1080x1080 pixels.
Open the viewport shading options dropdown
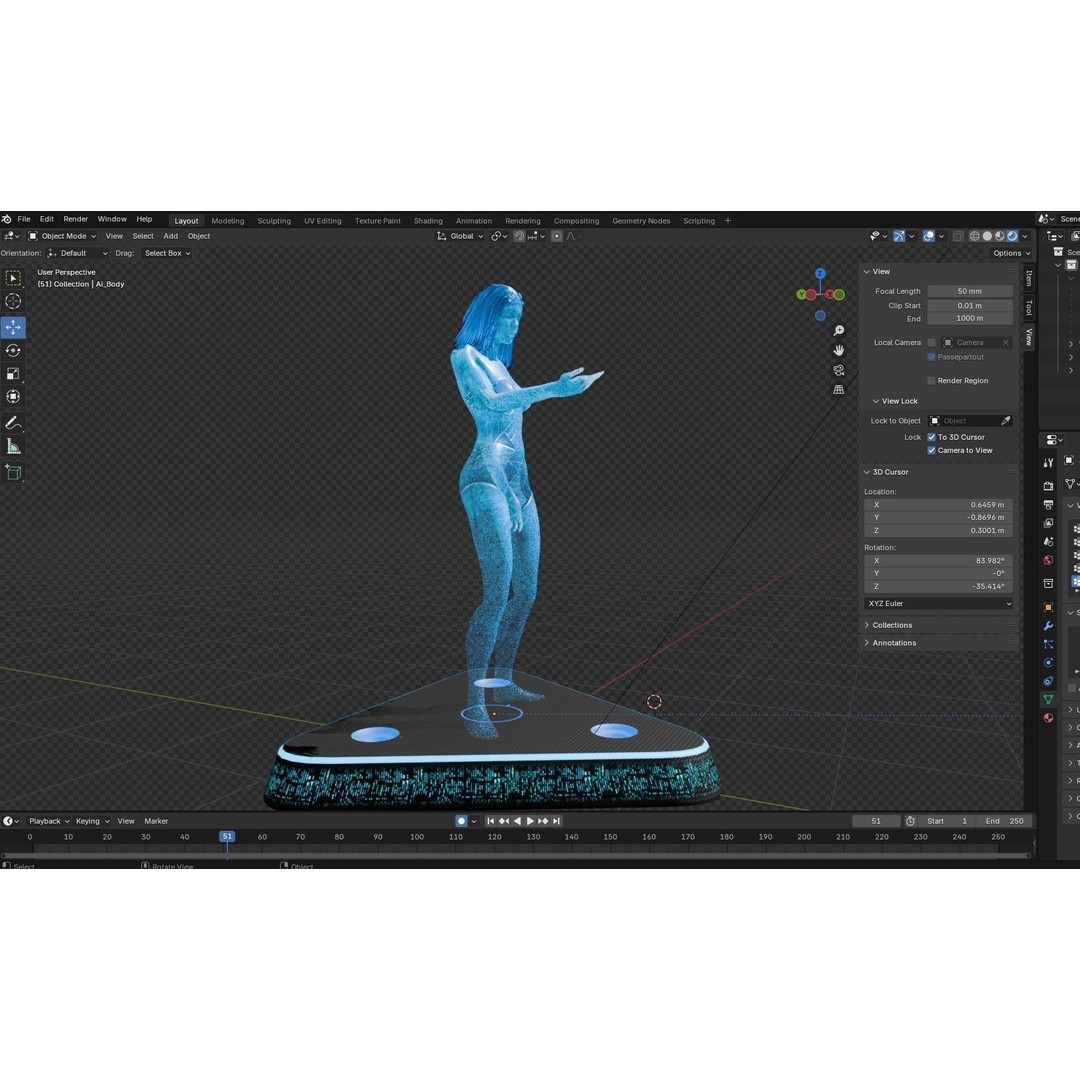pos(1025,236)
